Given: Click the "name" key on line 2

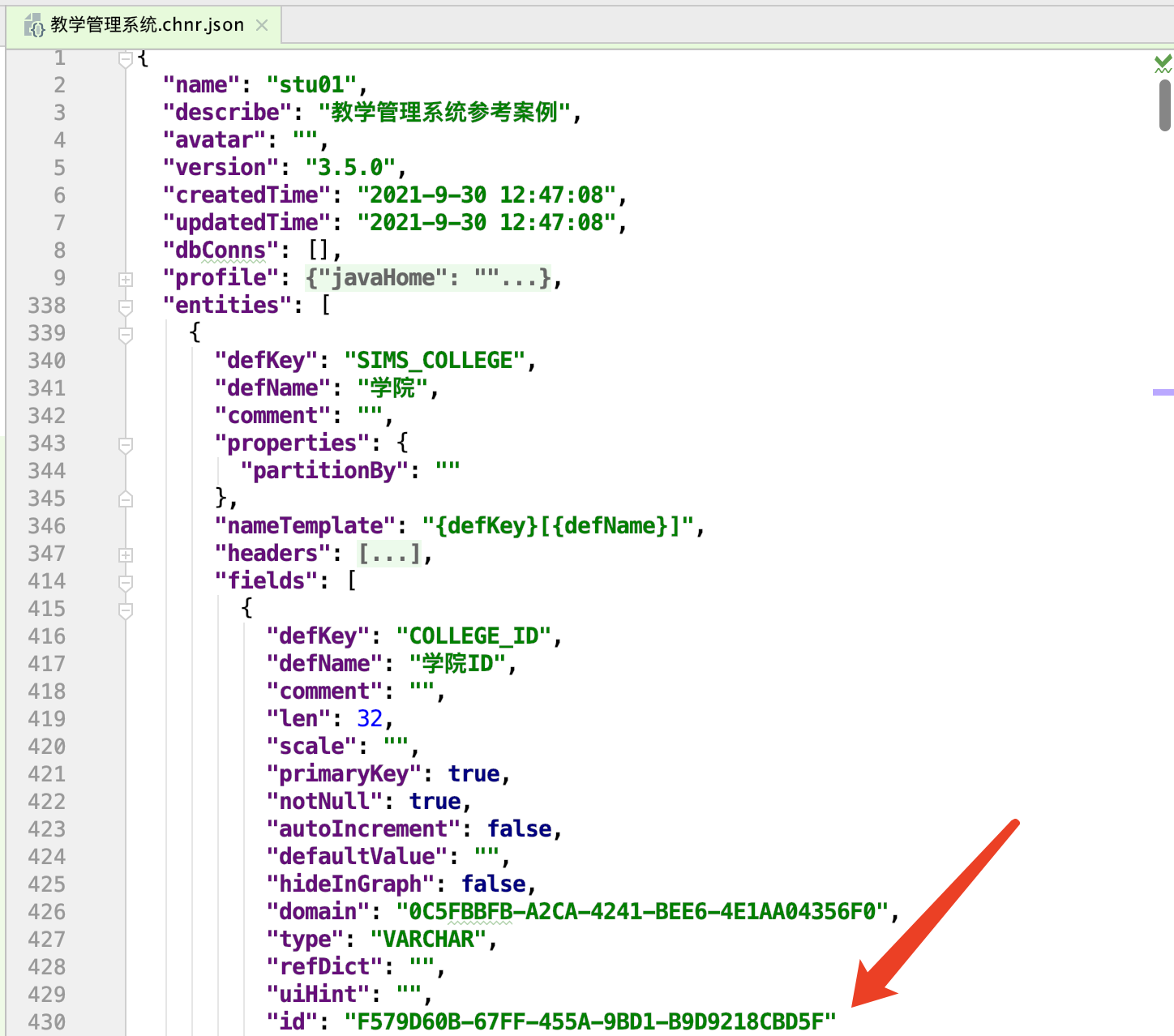Looking at the screenshot, I should coord(201,85).
